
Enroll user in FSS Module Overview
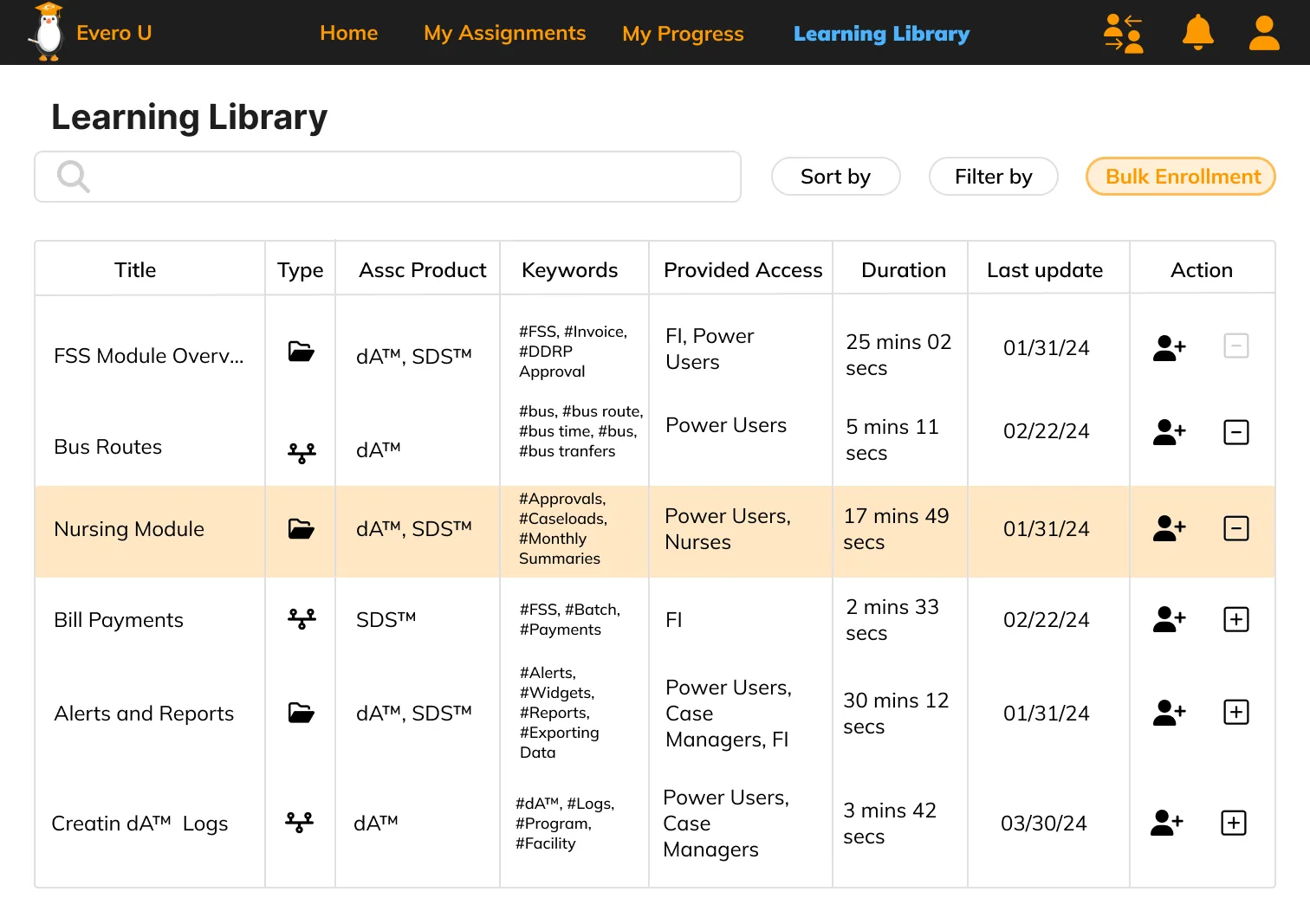pyautogui.click(x=1170, y=348)
